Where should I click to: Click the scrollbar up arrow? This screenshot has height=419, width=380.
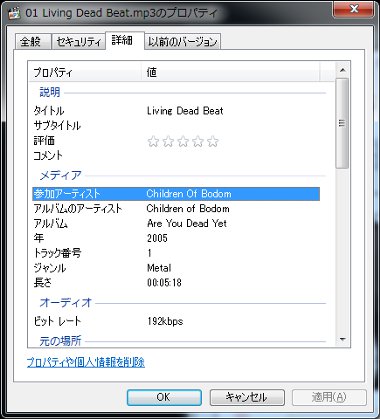pyautogui.click(x=342, y=70)
